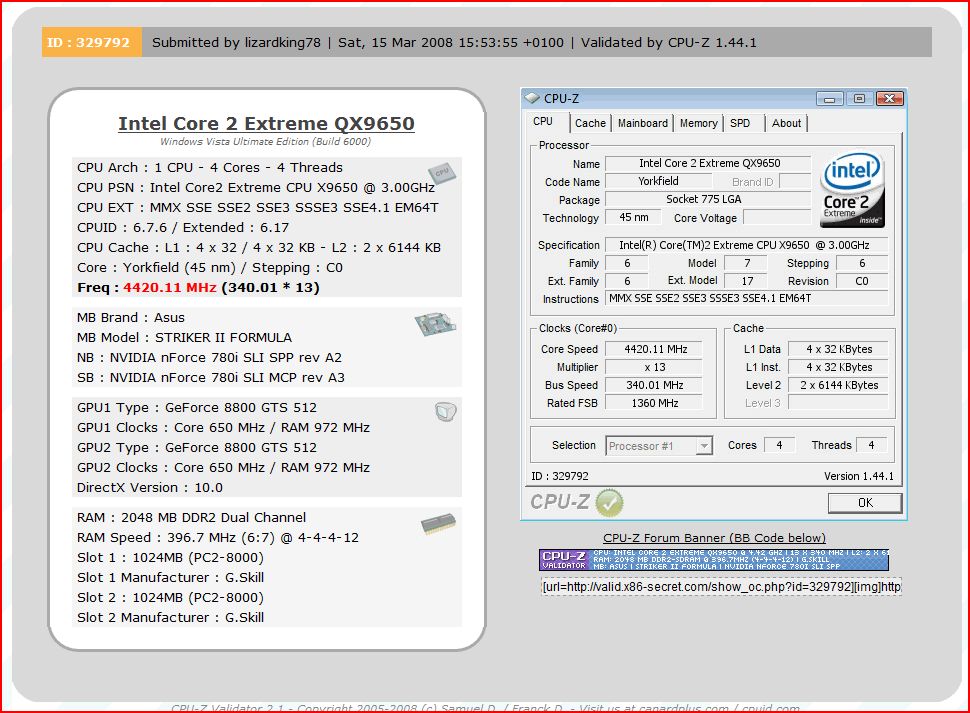Image resolution: width=970 pixels, height=713 pixels.
Task: Click the "NB : NVIDIA nForce 780i SLI SPP rev A2" line
Action: 209,357
